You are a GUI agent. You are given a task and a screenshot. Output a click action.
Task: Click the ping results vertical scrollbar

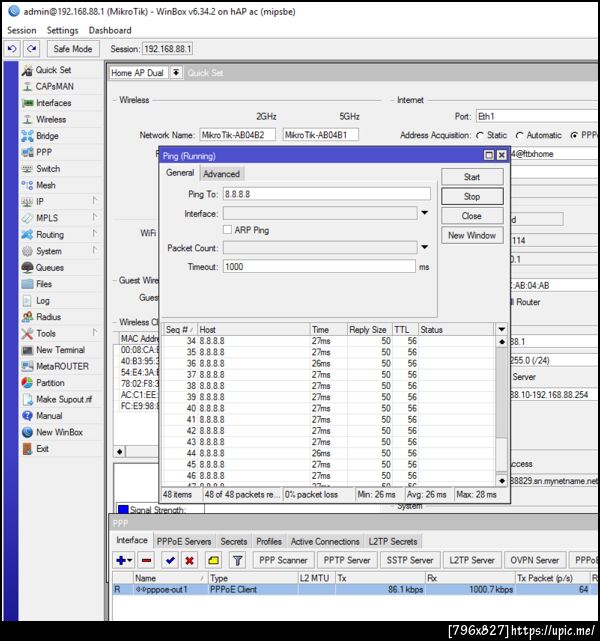pyautogui.click(x=501, y=411)
